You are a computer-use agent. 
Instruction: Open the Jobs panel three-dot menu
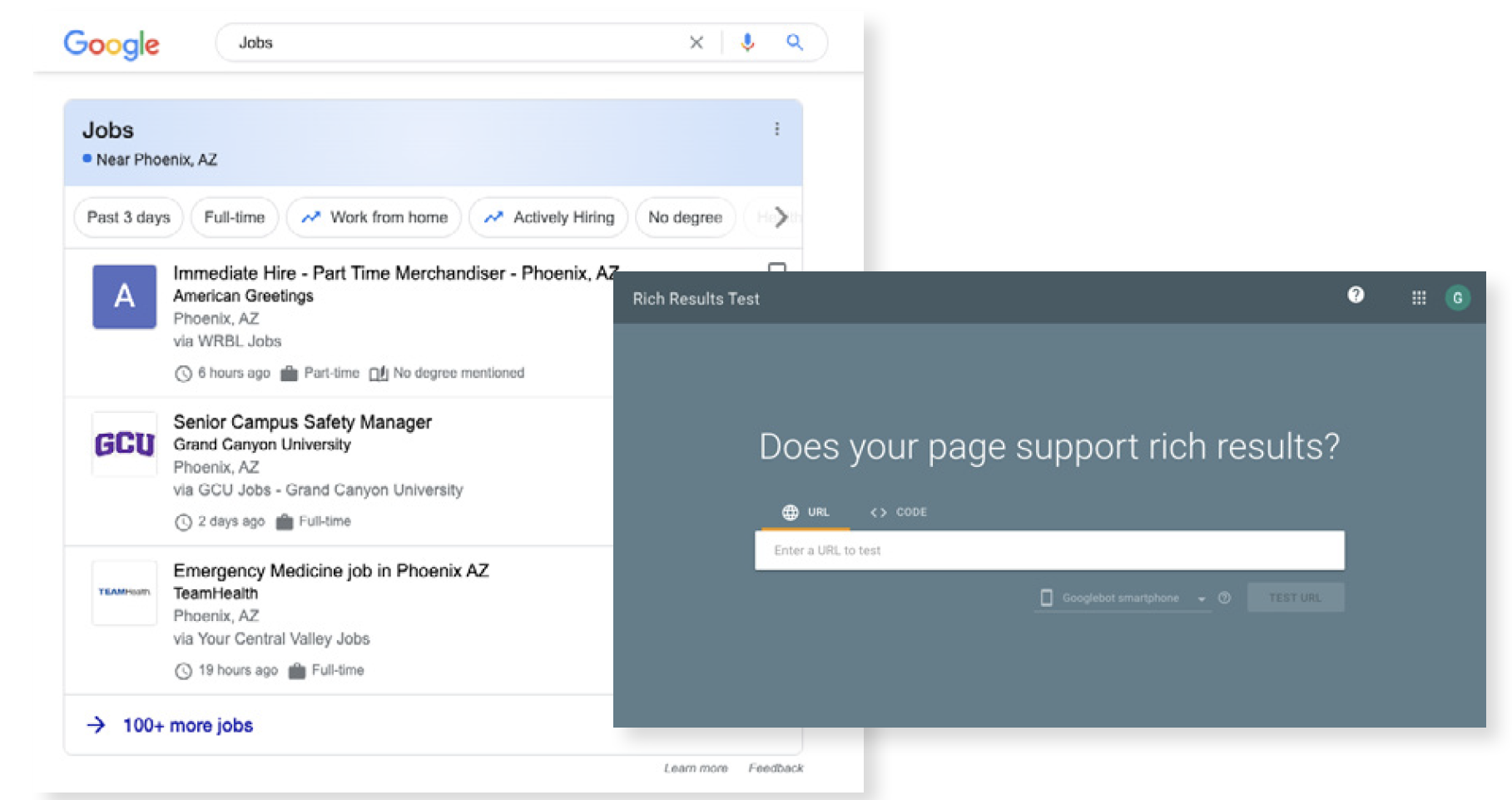point(776,129)
